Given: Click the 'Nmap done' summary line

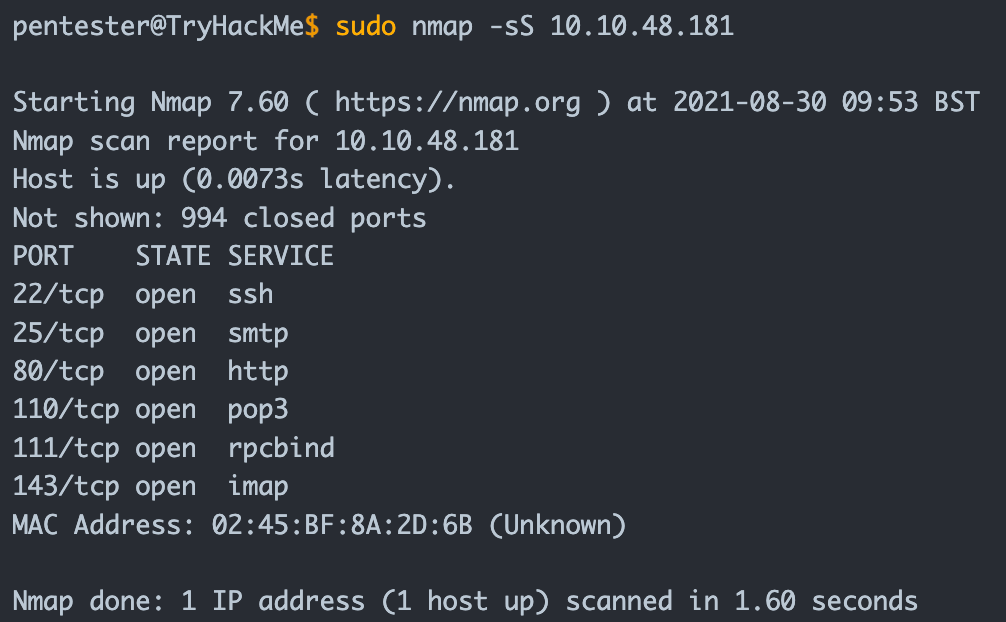Looking at the screenshot, I should coord(465,601).
